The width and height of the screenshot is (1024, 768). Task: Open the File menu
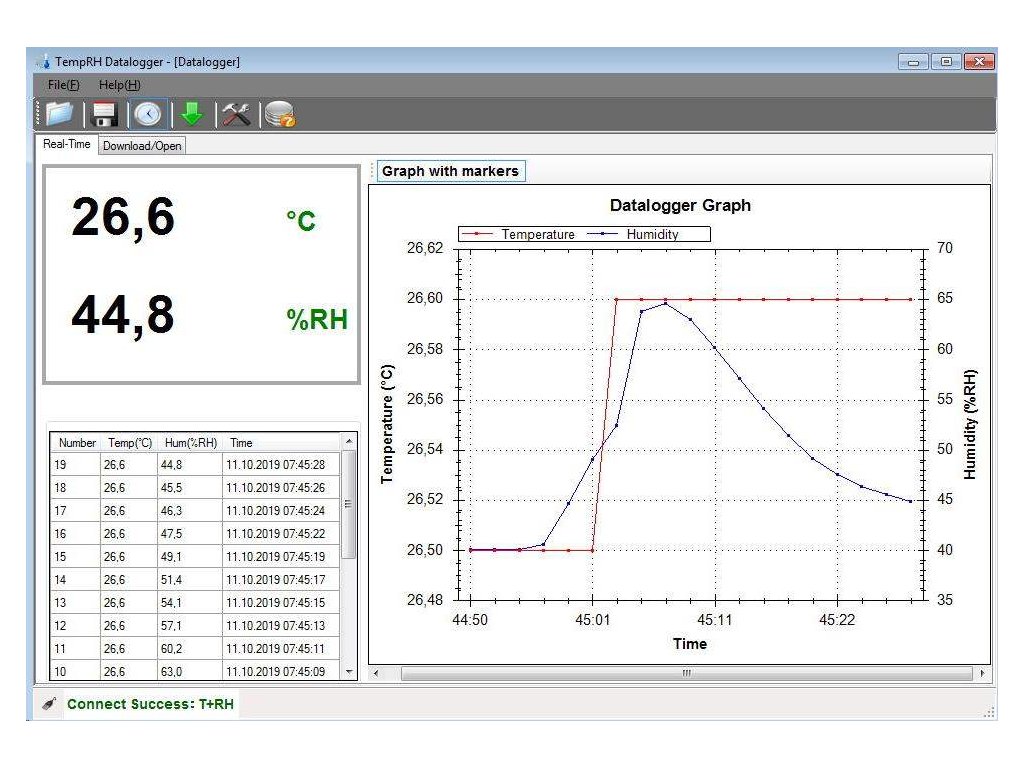point(63,85)
